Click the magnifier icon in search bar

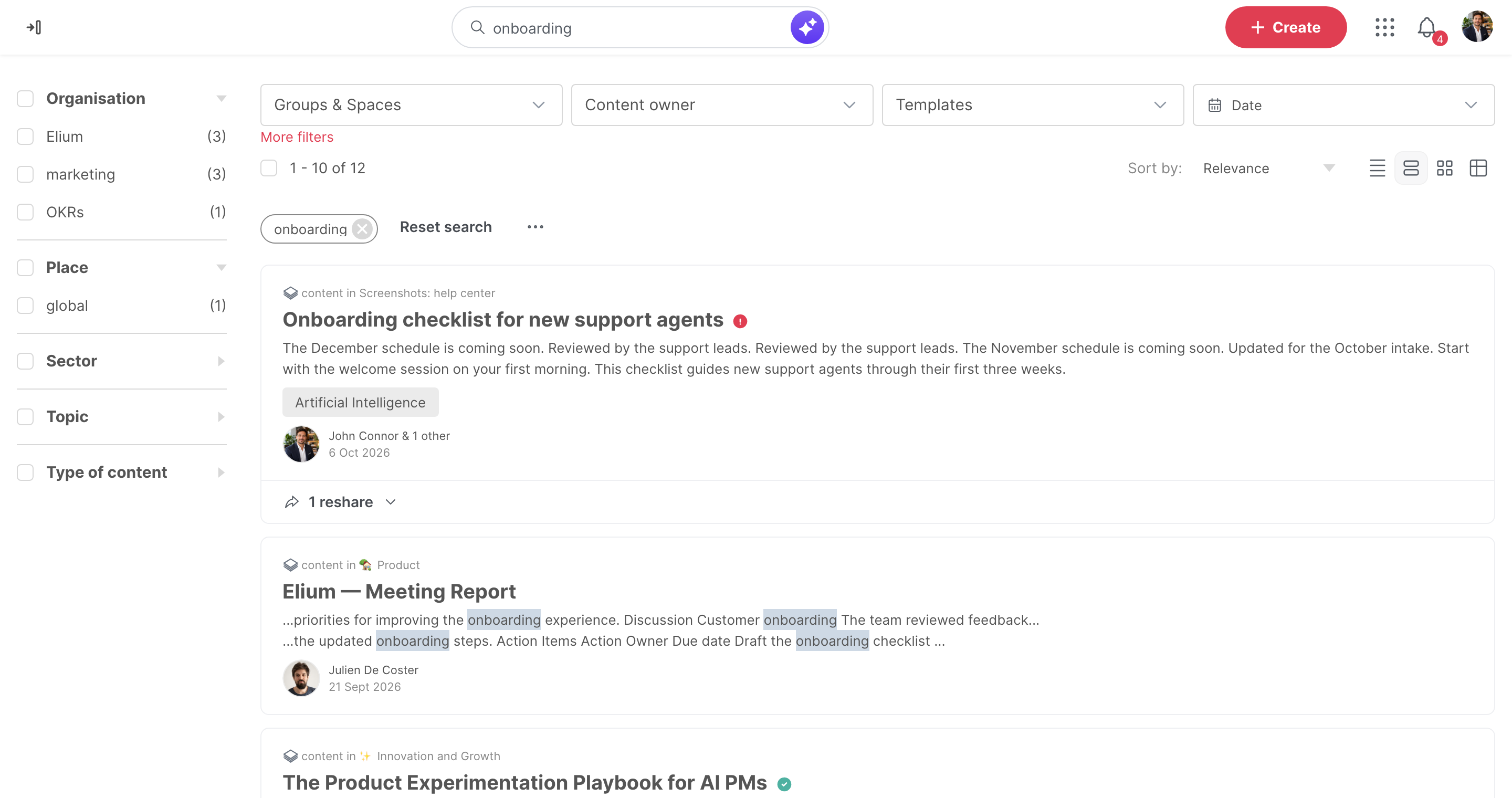[x=477, y=28]
